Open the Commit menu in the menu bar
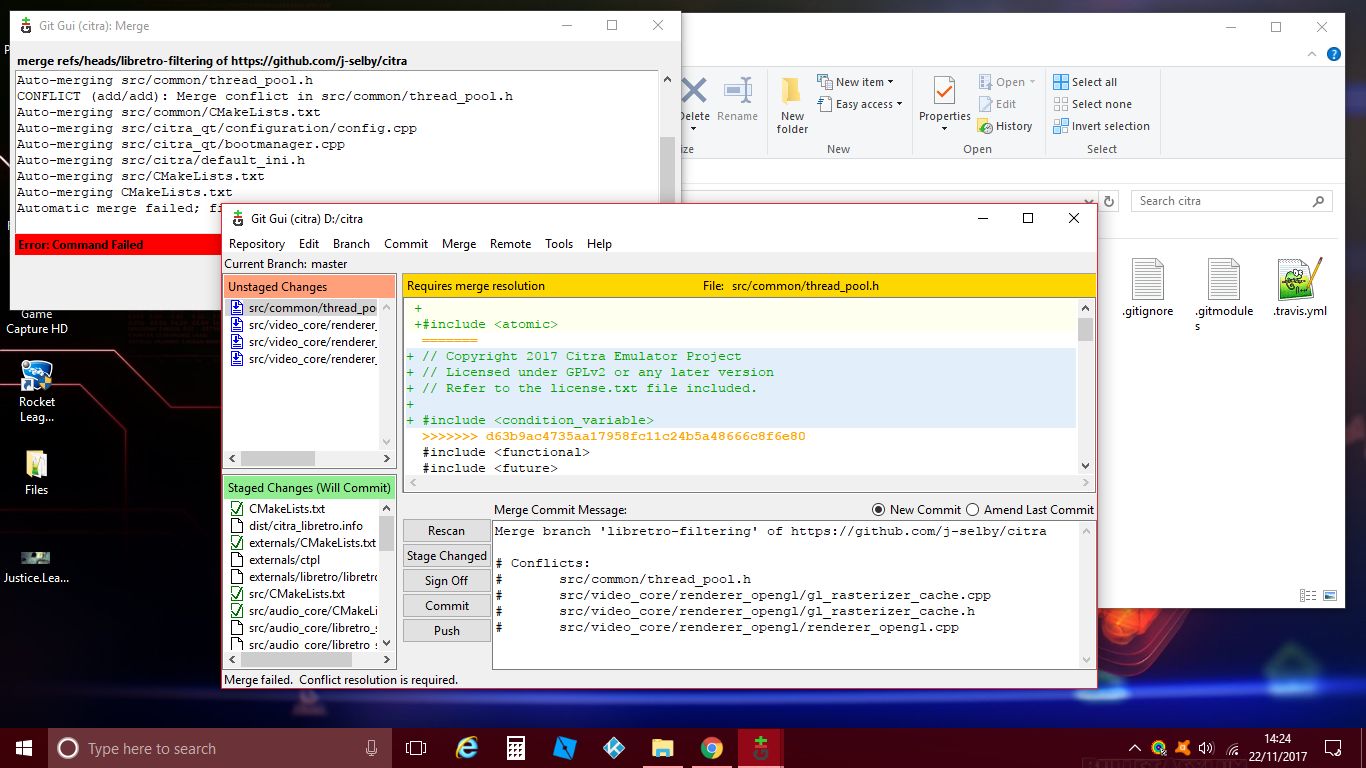Screen dimensions: 1366x768 pyautogui.click(x=406, y=244)
